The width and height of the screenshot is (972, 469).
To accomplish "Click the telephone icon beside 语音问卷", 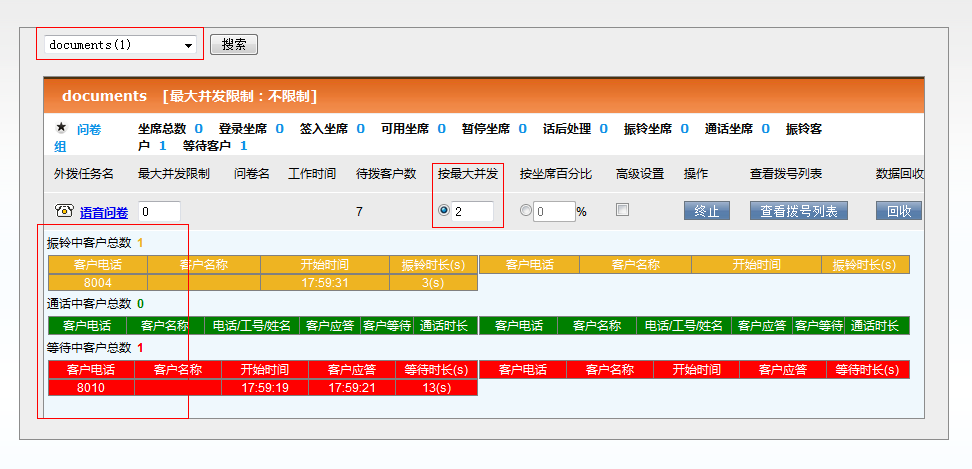I will click(64, 211).
